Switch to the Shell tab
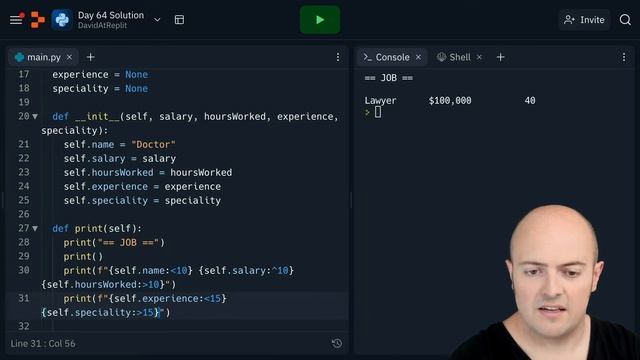 454,57
